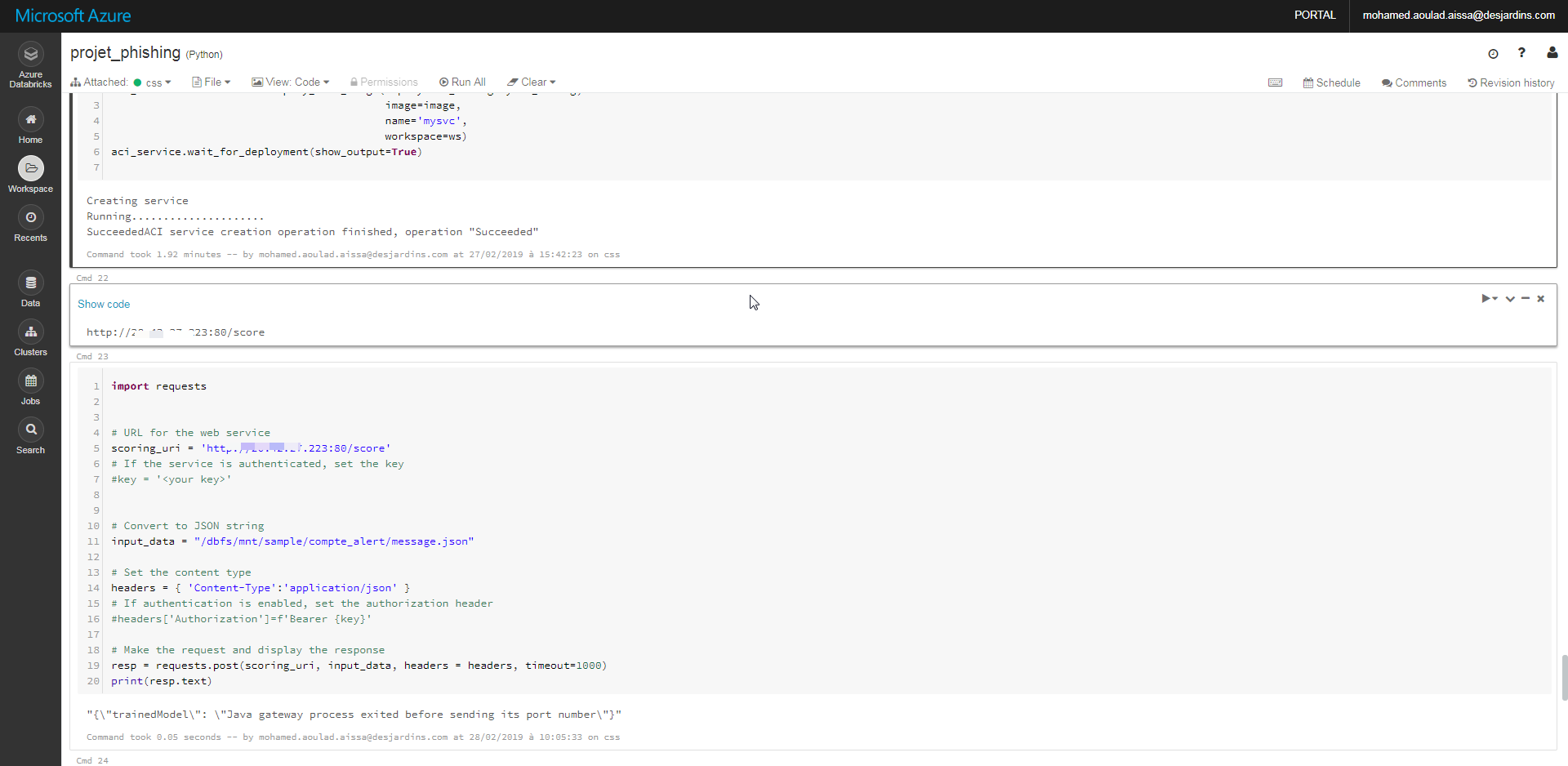Open the View: Code dropdown
Viewport: 1568px width, 766px height.
[x=291, y=82]
